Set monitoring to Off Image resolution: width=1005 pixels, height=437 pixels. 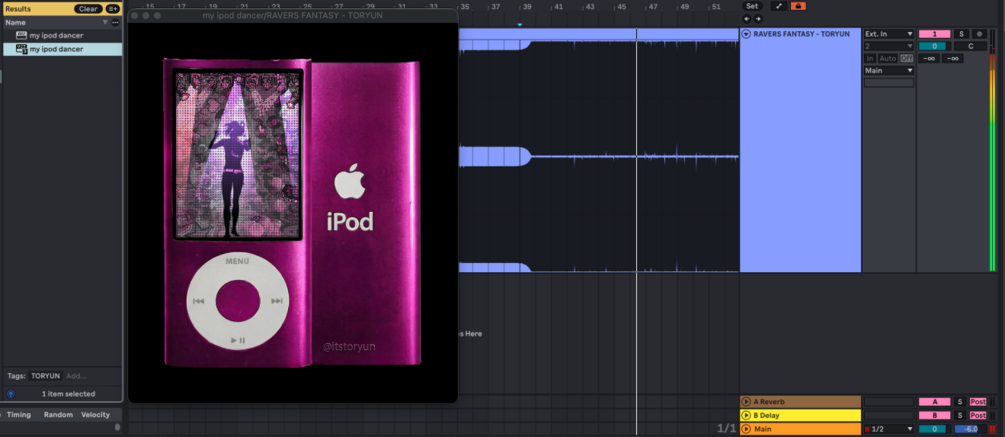click(906, 58)
